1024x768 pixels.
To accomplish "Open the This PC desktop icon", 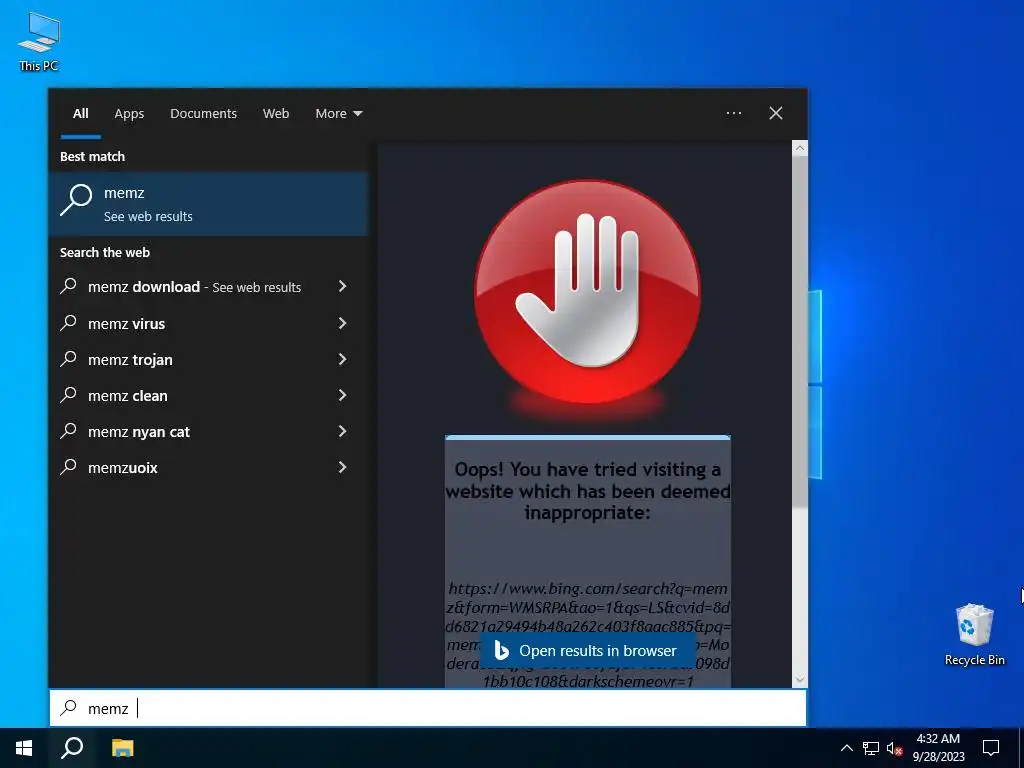I will (39, 41).
